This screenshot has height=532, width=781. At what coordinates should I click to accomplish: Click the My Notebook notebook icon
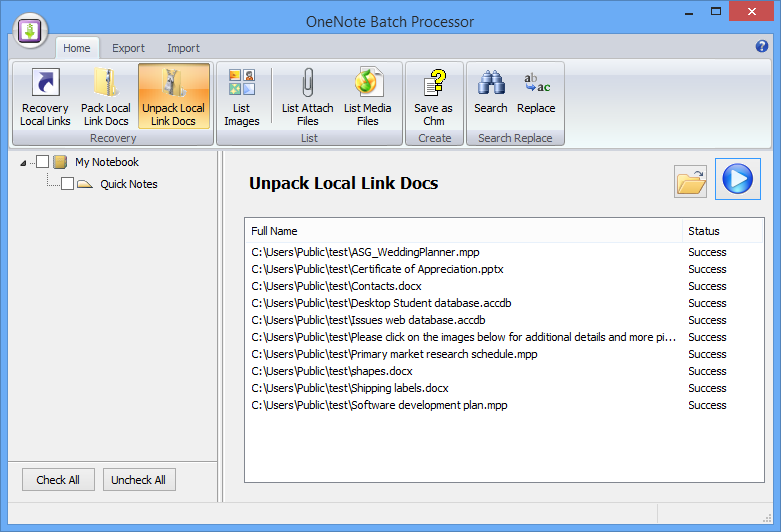[x=60, y=162]
